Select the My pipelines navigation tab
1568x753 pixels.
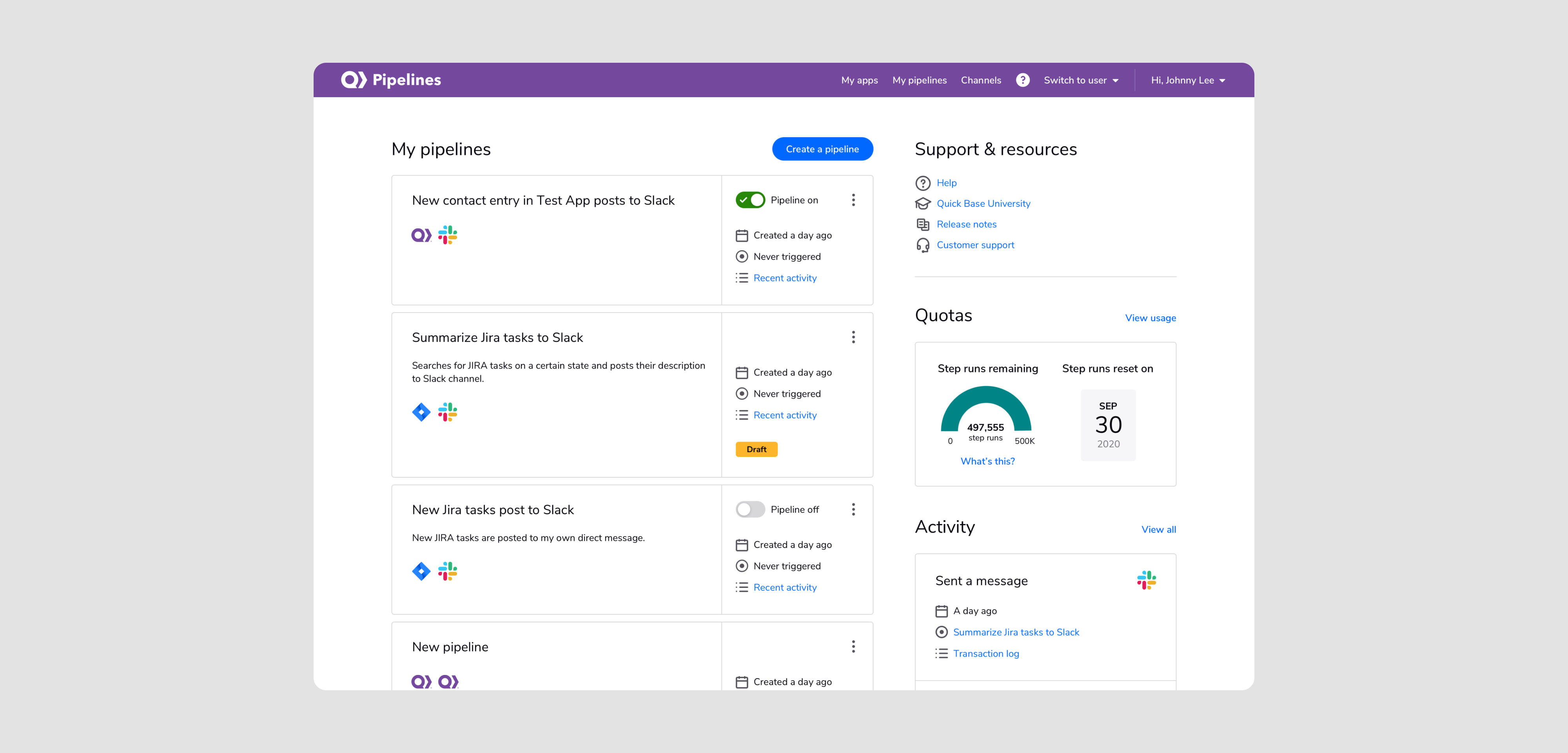(x=919, y=80)
